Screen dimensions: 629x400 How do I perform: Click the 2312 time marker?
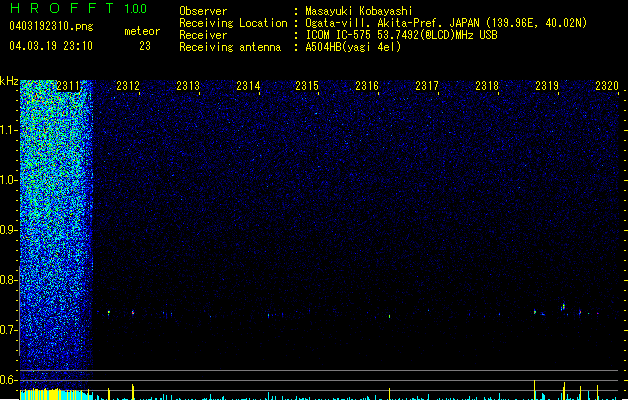[x=128, y=86]
